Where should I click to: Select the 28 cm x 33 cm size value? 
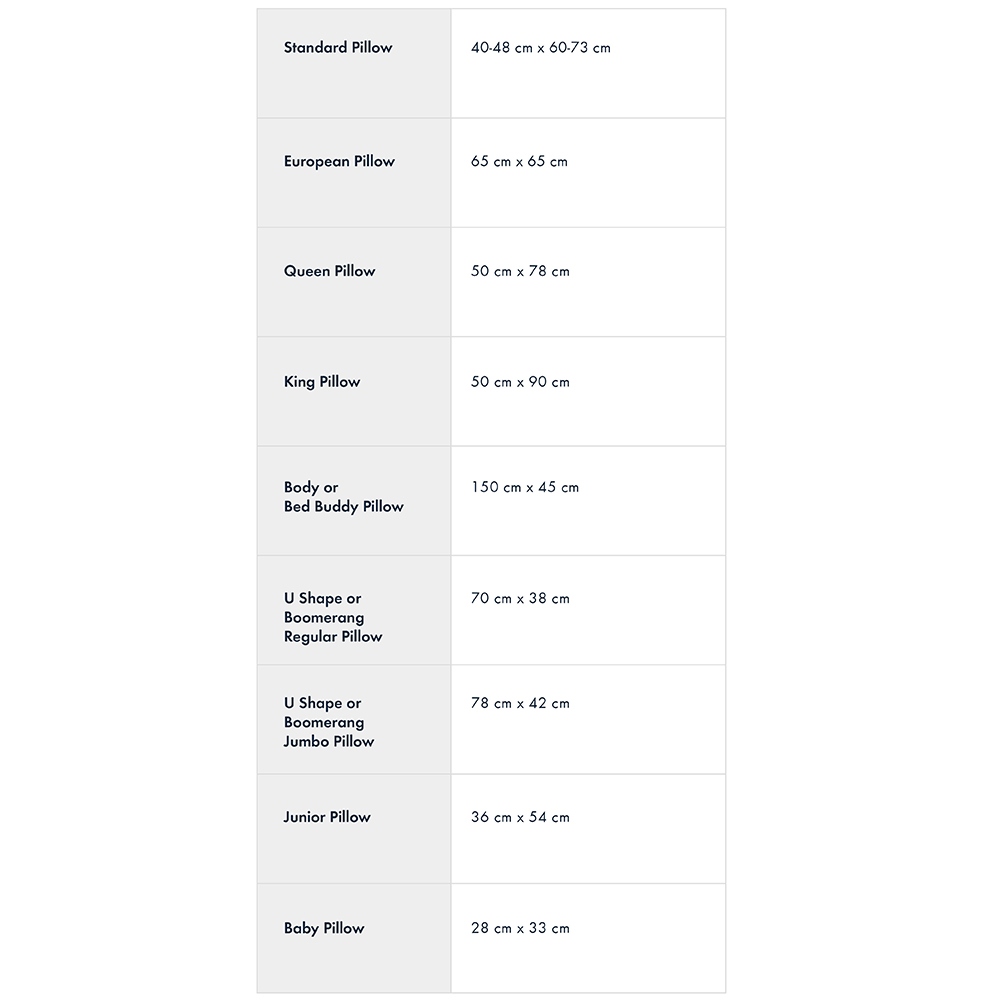coord(520,928)
